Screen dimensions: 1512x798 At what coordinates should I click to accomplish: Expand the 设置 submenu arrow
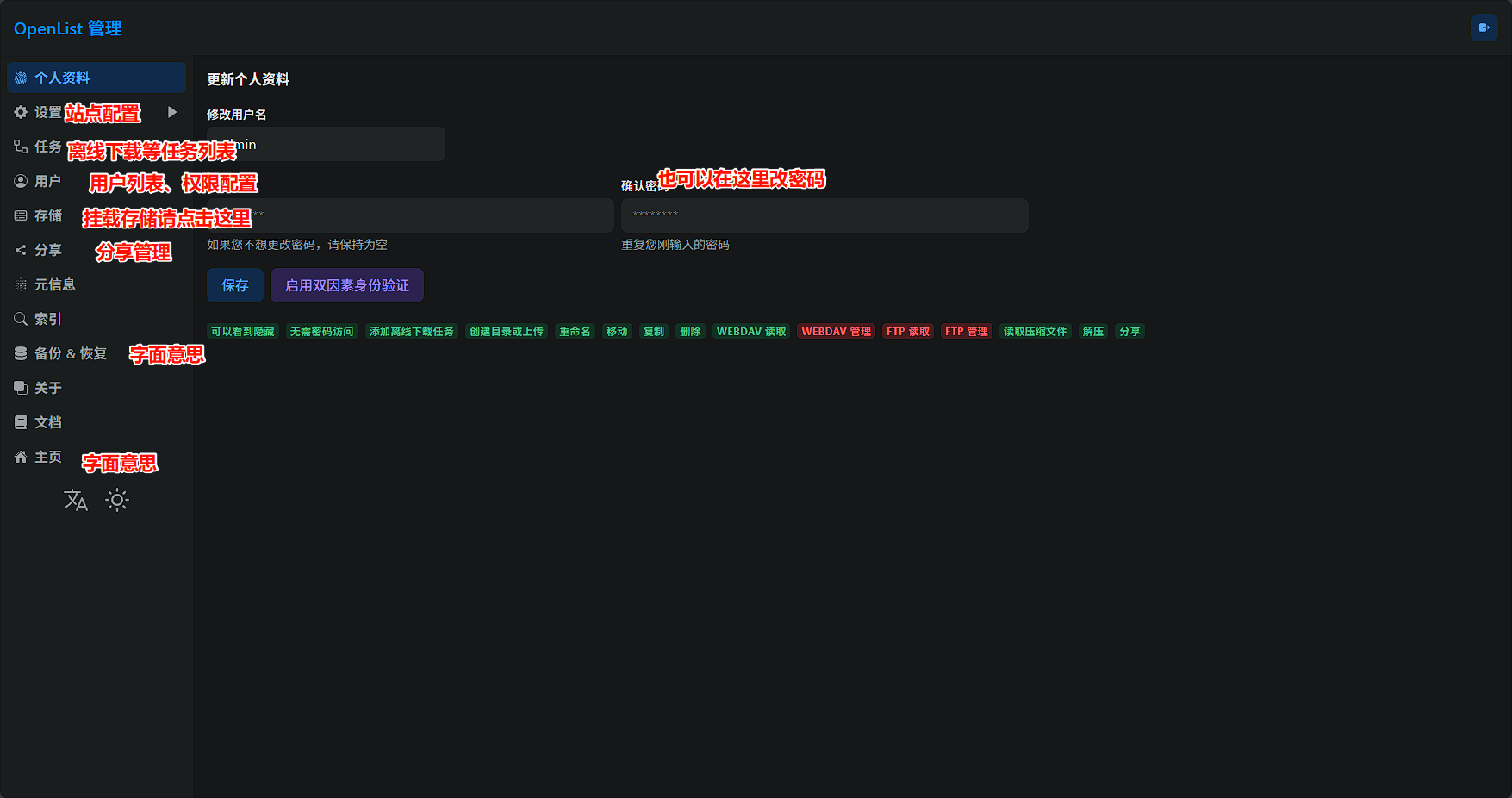172,112
